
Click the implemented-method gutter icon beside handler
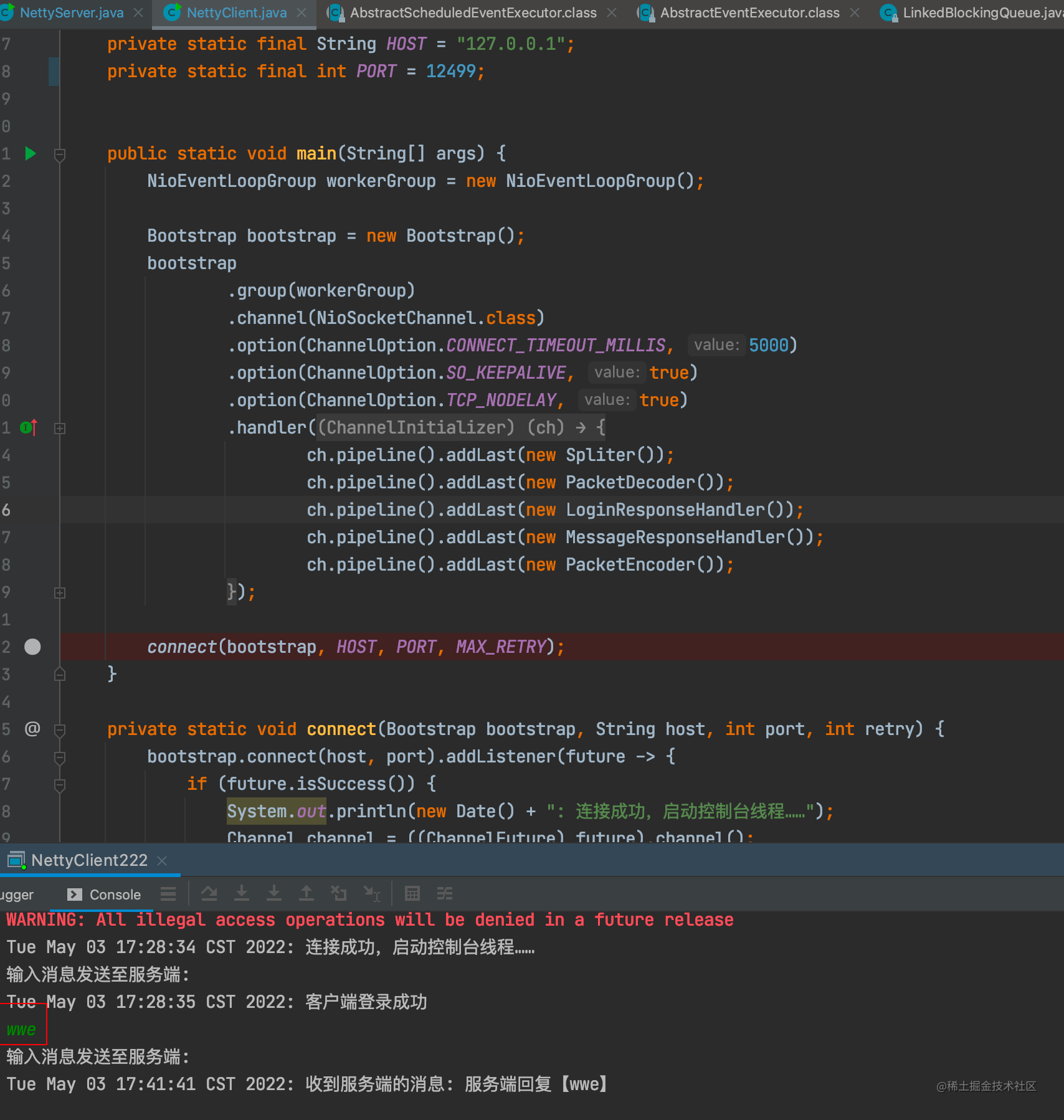click(x=29, y=427)
